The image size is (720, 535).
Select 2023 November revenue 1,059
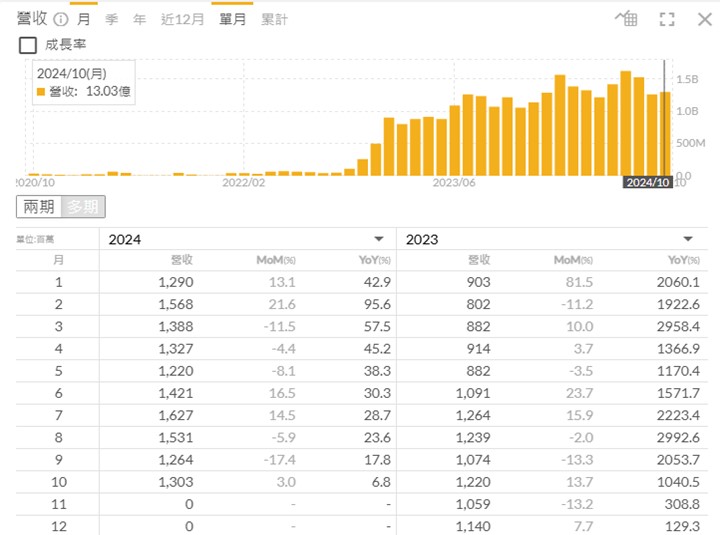tap(473, 504)
